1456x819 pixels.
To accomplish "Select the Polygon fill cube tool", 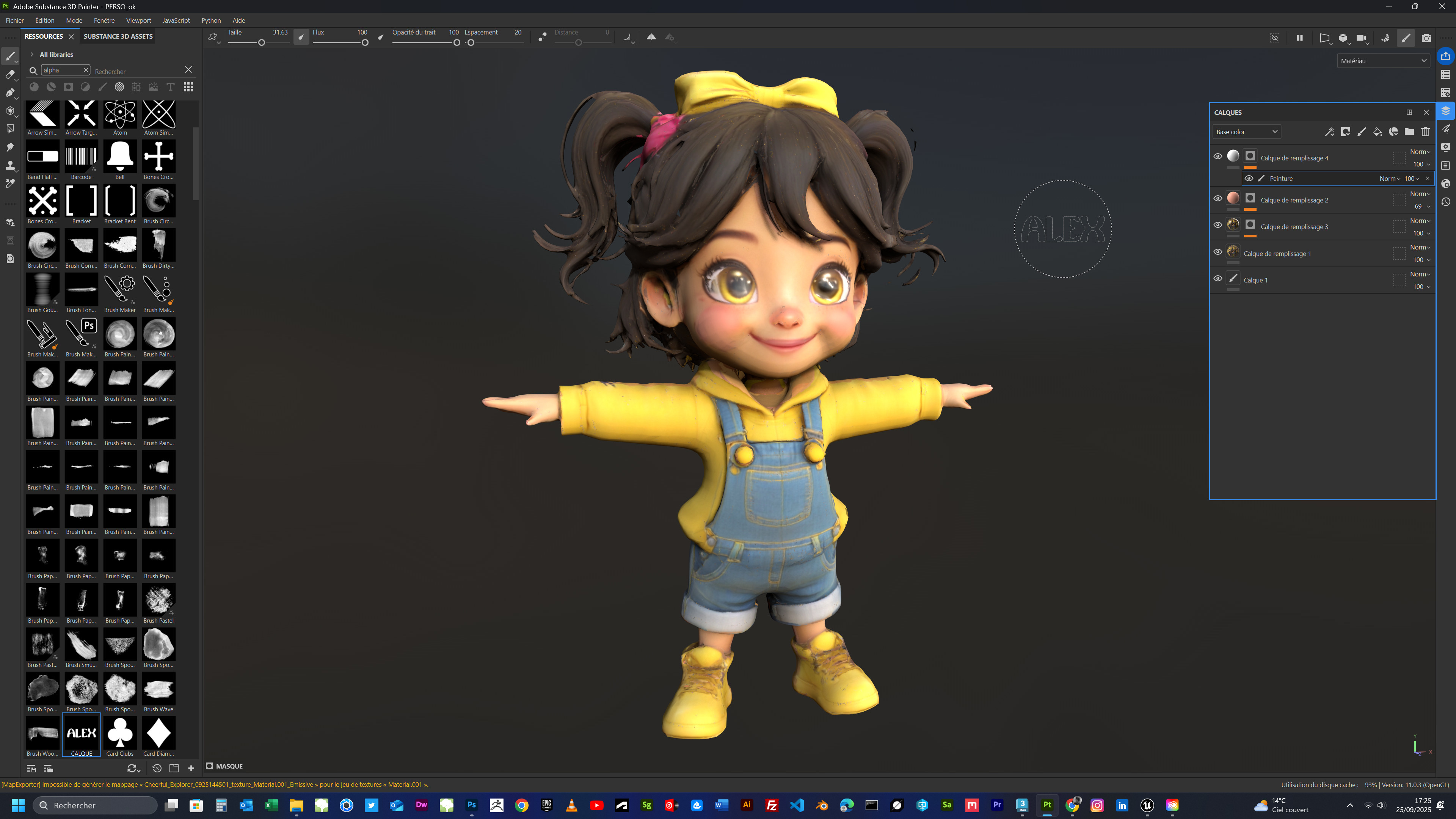I will click(x=9, y=111).
